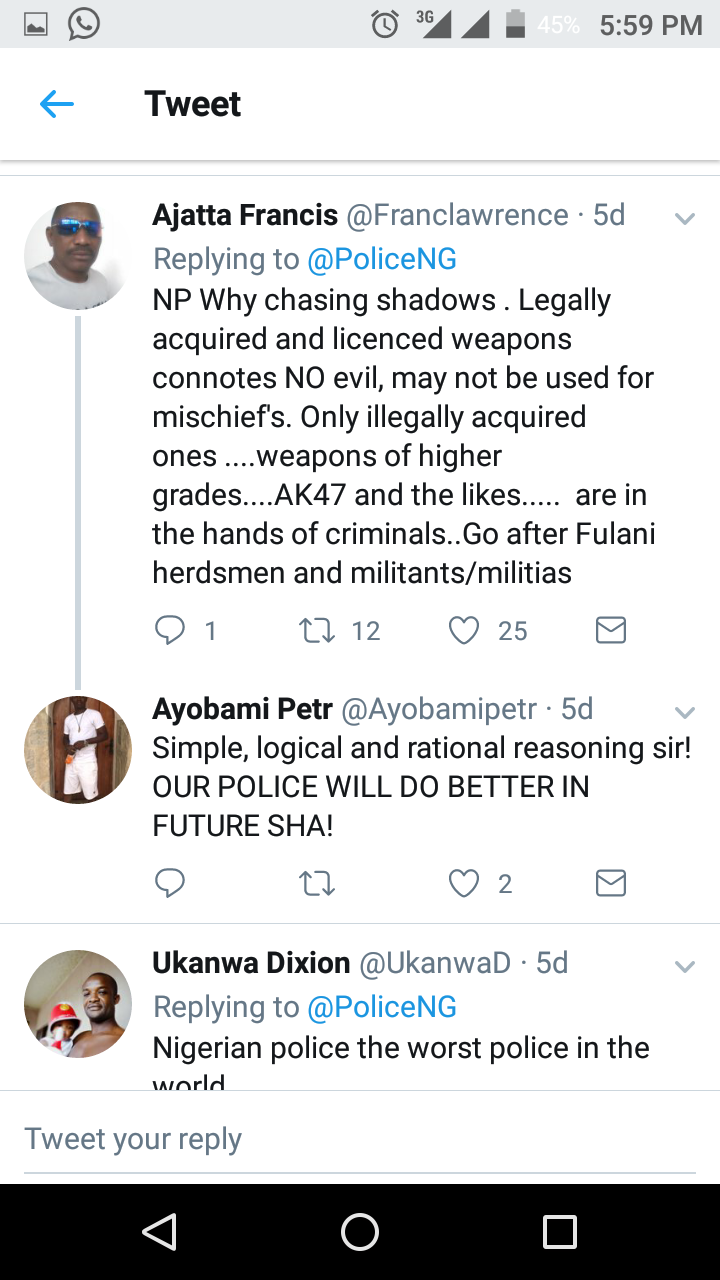The image size is (720, 1280).
Task: Share Ayobami Petr's tweet via envelope icon
Action: (x=610, y=883)
